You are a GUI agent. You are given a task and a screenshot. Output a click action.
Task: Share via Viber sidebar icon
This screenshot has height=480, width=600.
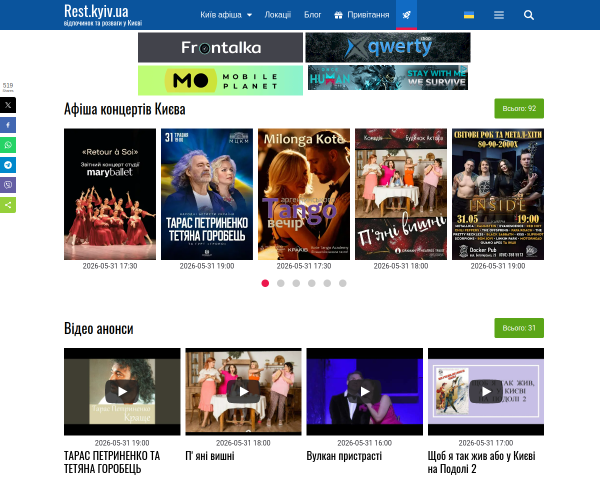point(8,185)
